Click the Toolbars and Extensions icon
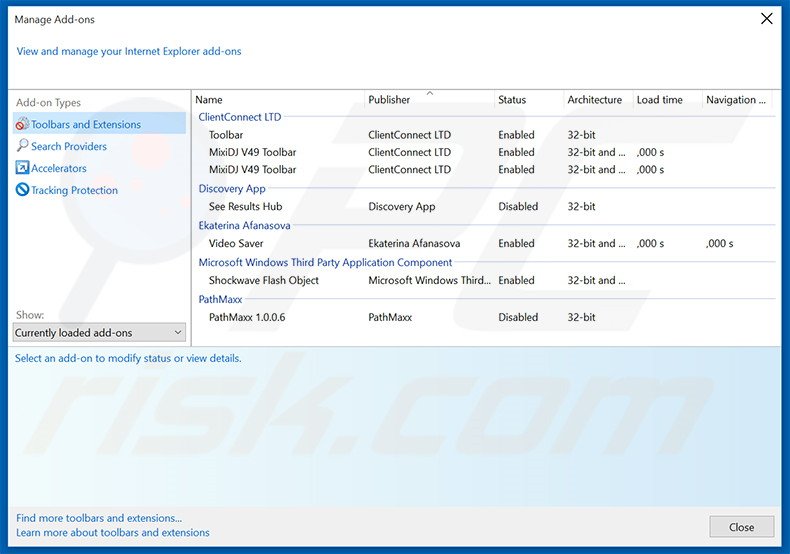Image resolution: width=790 pixels, height=554 pixels. click(22, 125)
